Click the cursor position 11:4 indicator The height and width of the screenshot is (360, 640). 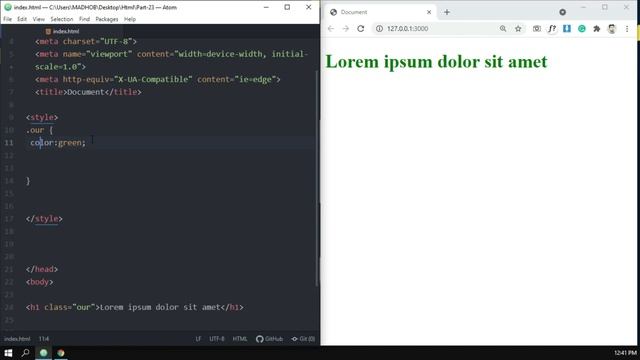pos(44,339)
